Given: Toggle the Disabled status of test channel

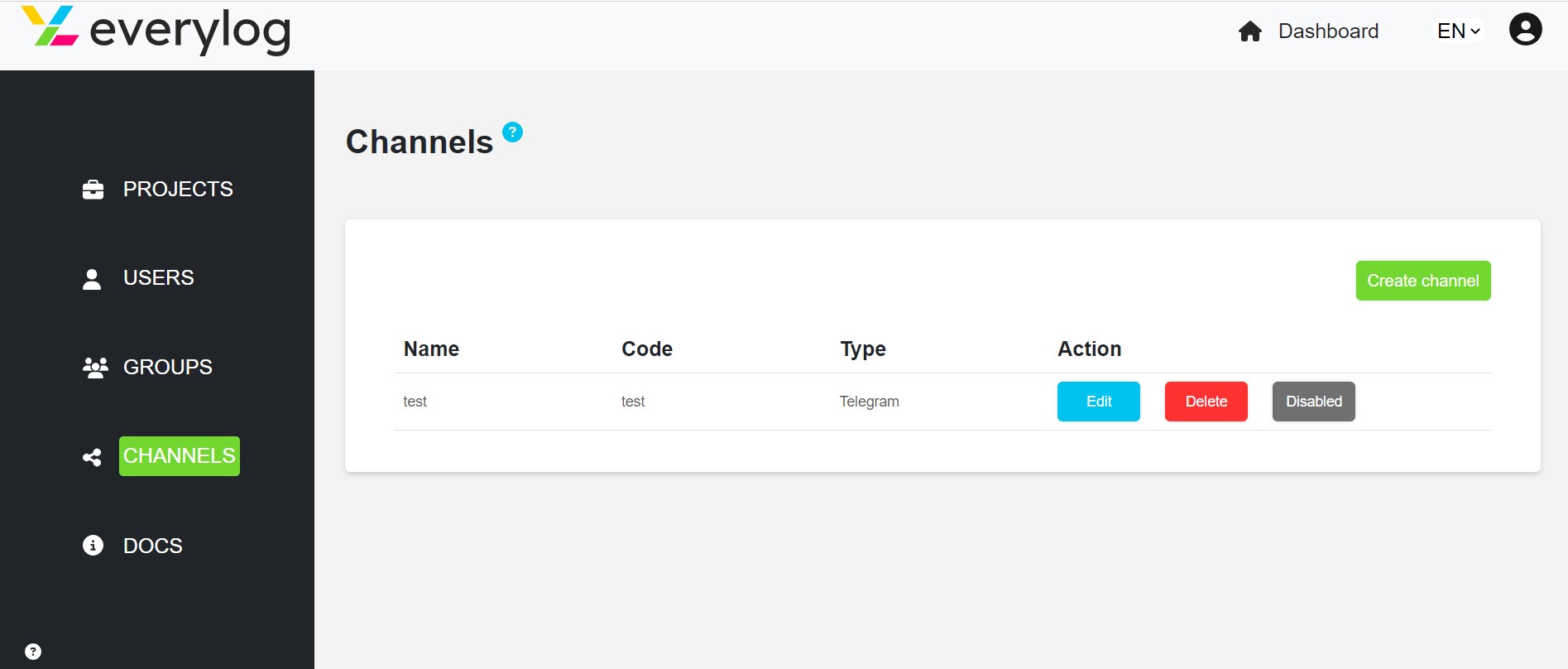Looking at the screenshot, I should point(1313,402).
